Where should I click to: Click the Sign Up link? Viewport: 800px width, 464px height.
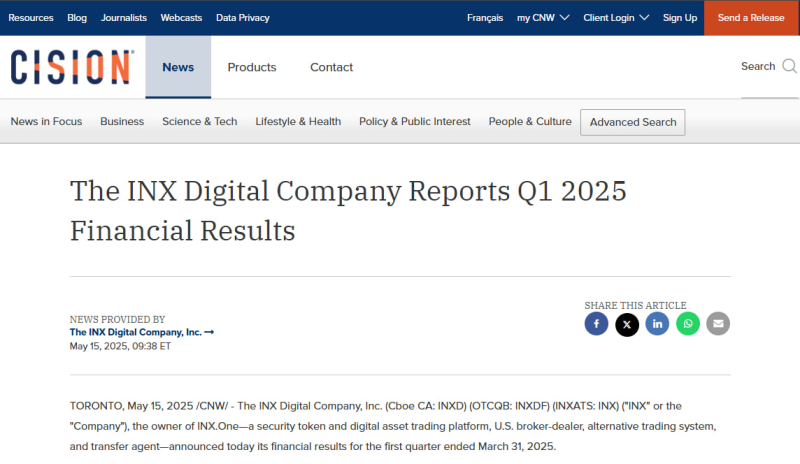[x=680, y=18]
